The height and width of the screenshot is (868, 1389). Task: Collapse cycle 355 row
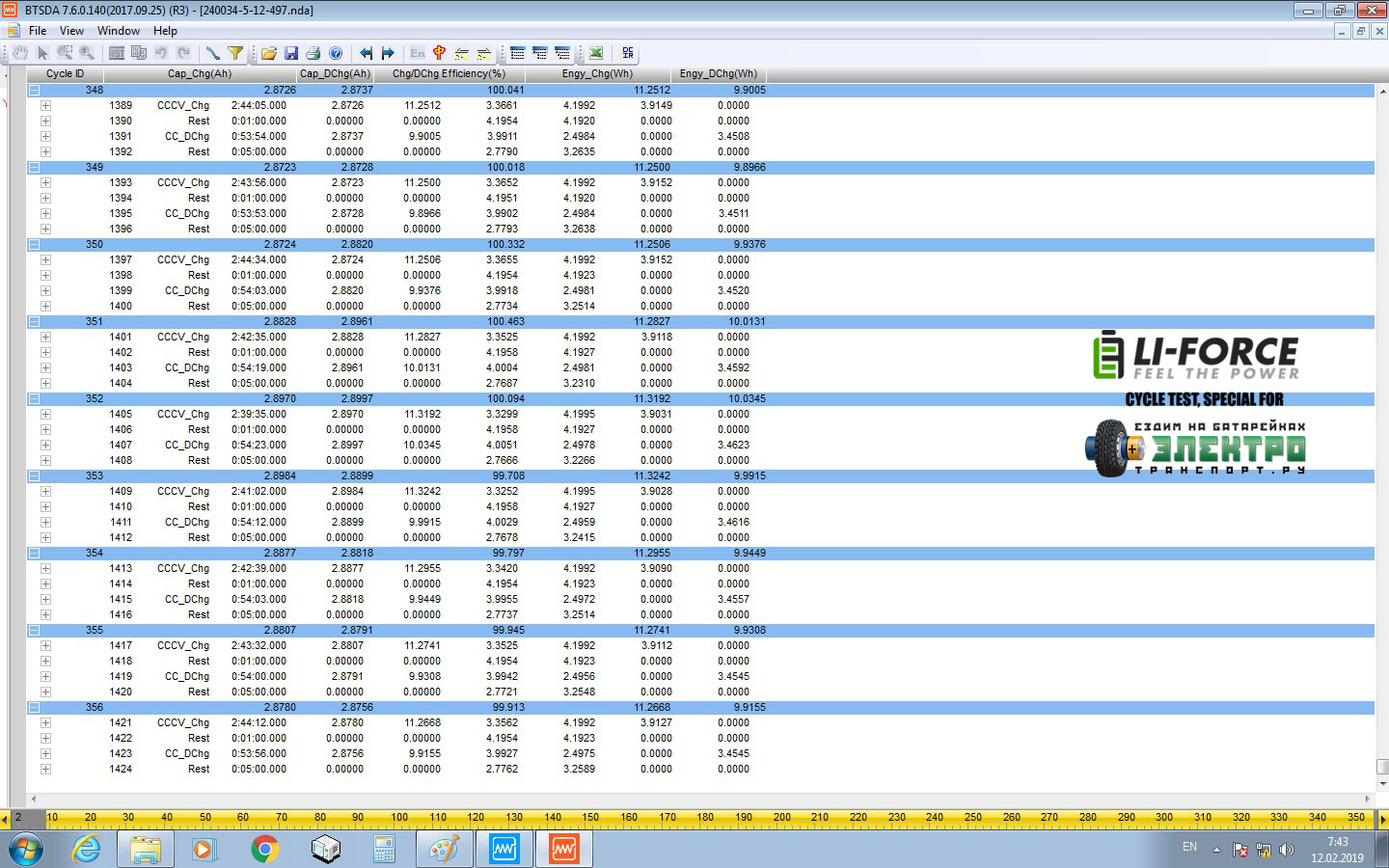(x=34, y=630)
